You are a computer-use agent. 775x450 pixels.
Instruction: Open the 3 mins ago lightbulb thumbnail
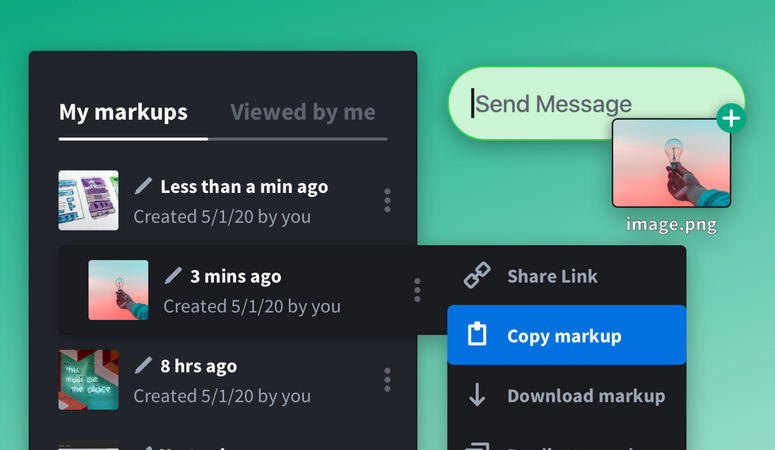point(118,290)
